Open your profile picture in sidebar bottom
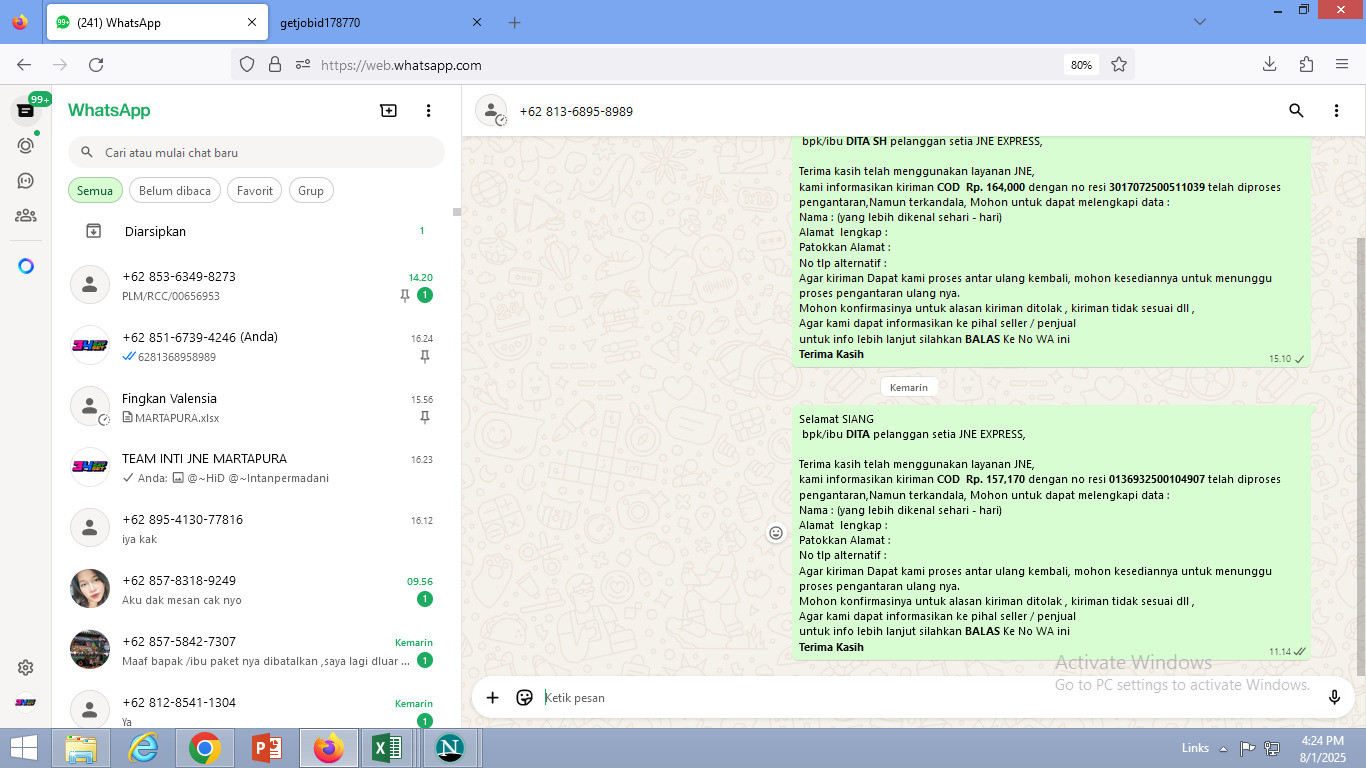The height and width of the screenshot is (768, 1366). click(26, 702)
